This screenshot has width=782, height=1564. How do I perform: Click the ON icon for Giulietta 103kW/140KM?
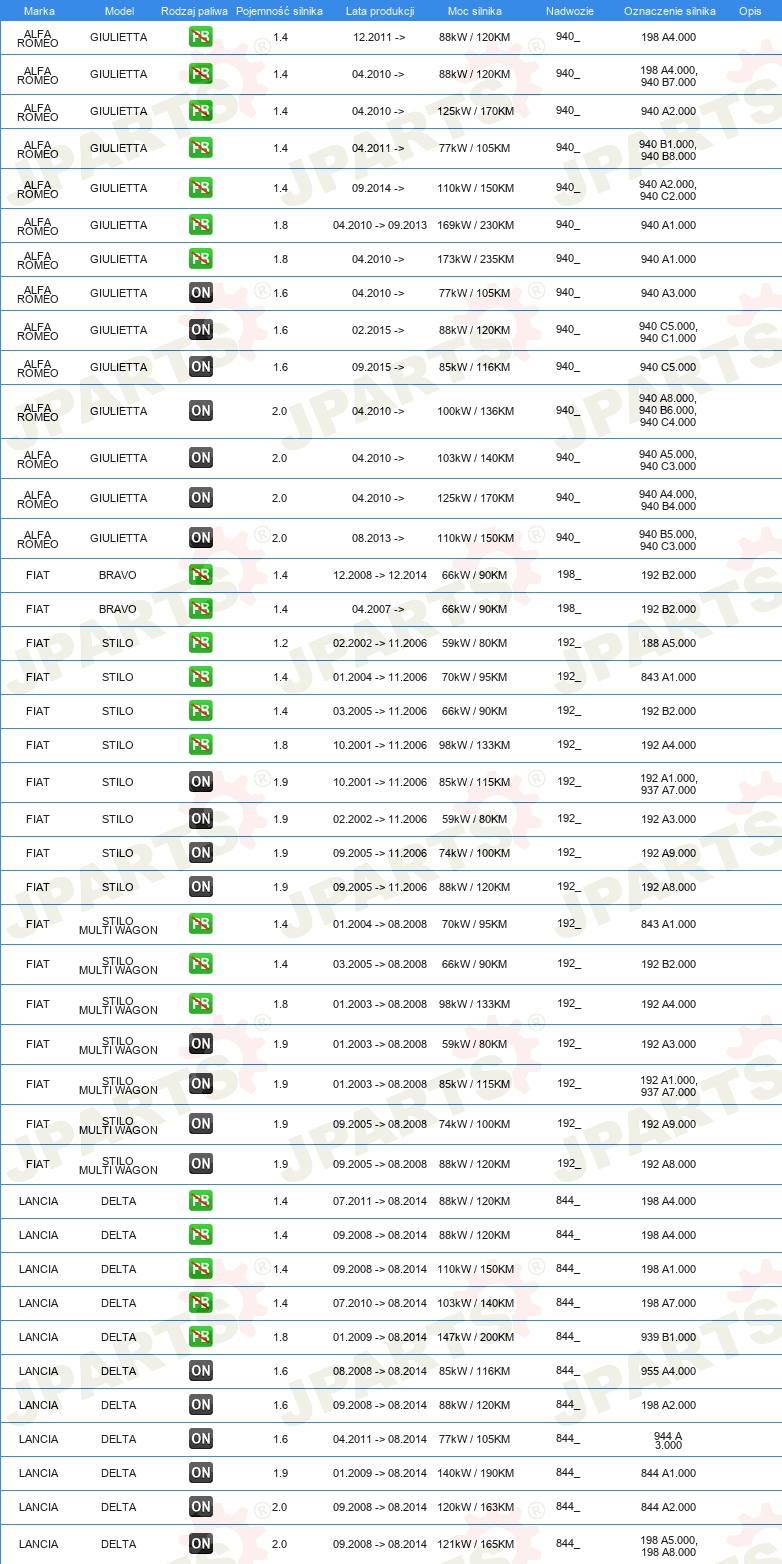pyautogui.click(x=201, y=458)
